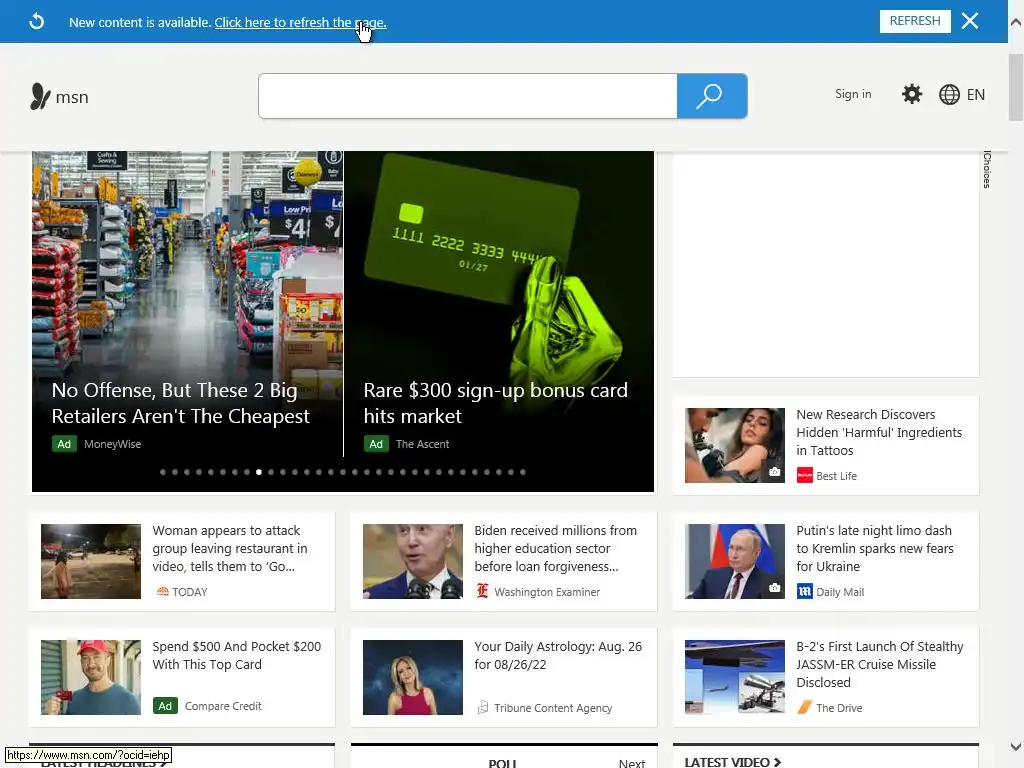Click the Washington Examiner logo icon
The image size is (1024, 768).
(482, 591)
